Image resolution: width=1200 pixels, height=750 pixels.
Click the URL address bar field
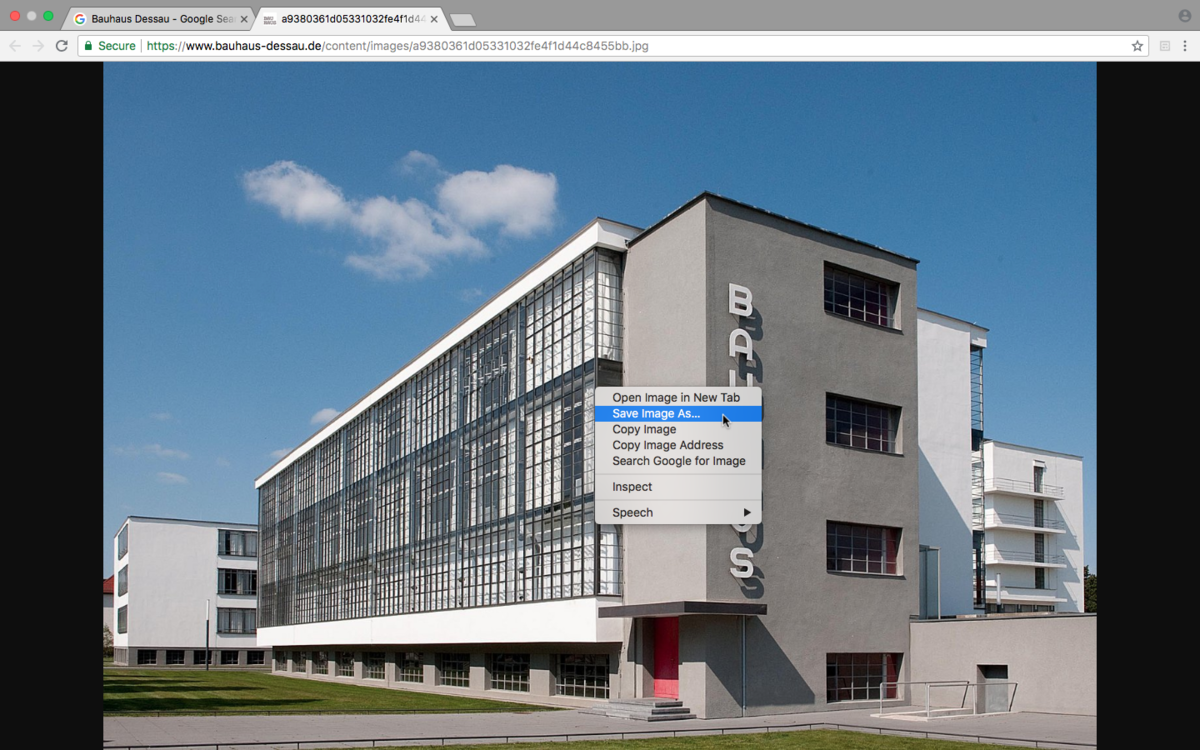click(x=600, y=46)
